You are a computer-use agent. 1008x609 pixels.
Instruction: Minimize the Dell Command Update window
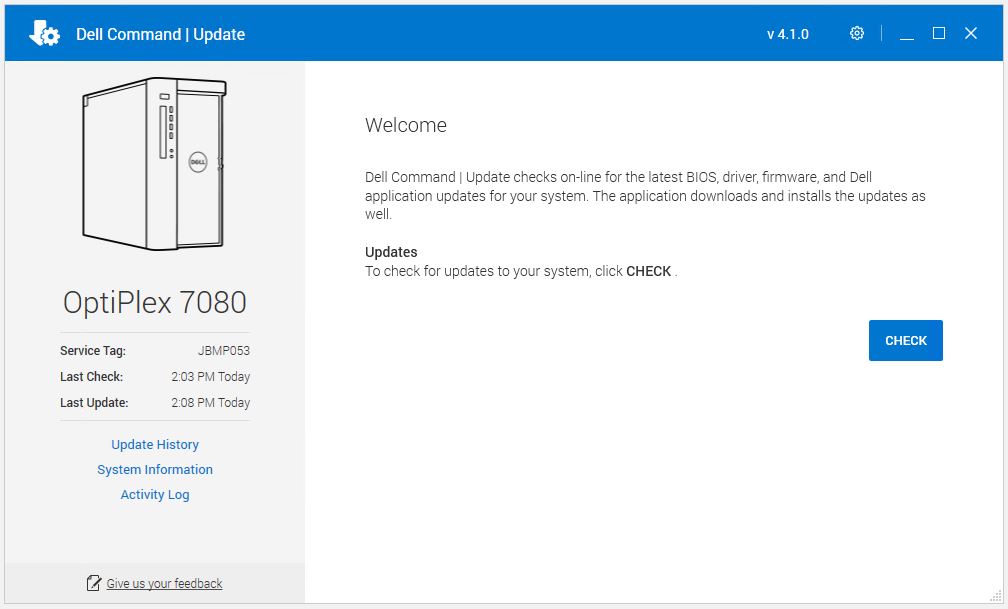click(x=907, y=34)
